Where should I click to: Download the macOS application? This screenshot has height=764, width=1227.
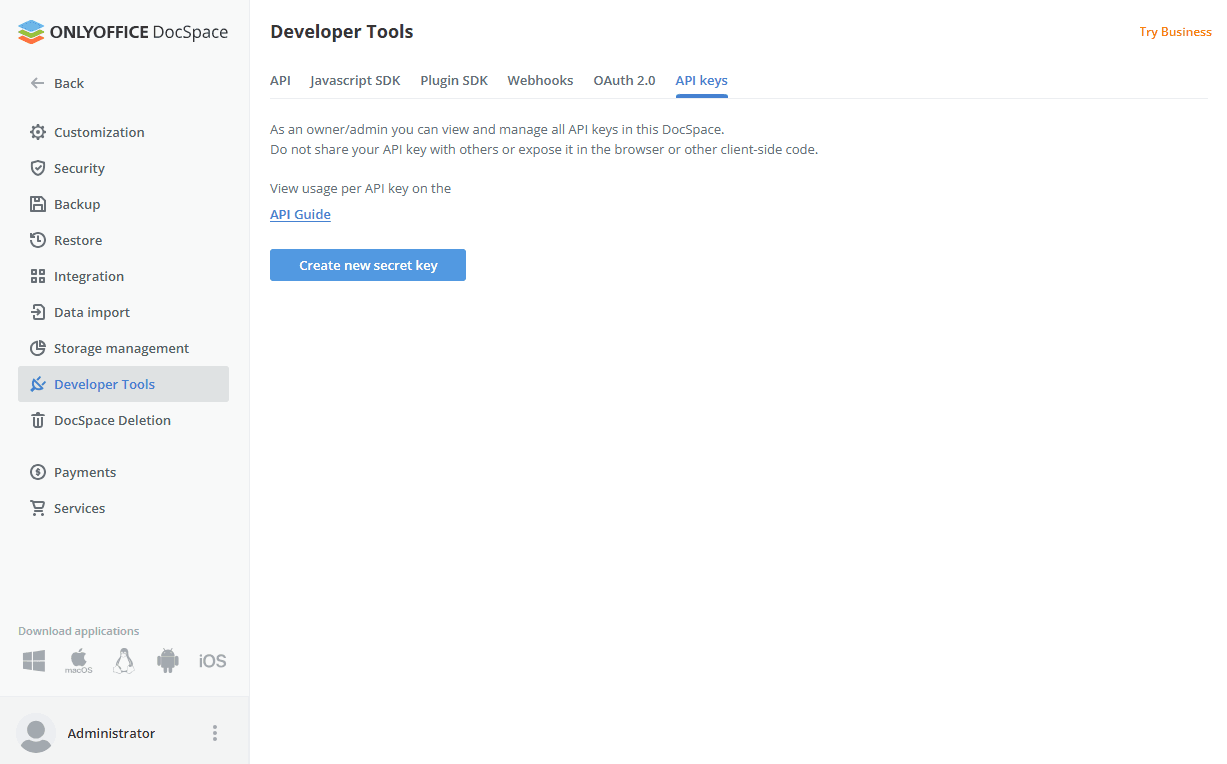pyautogui.click(x=78, y=660)
